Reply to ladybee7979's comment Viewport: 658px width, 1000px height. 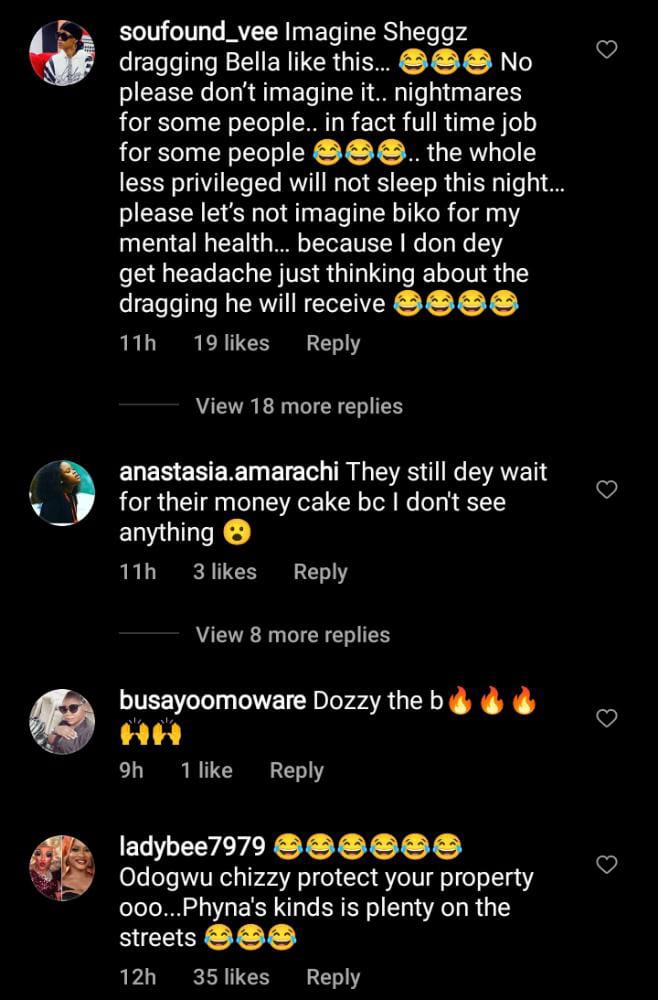point(333,977)
